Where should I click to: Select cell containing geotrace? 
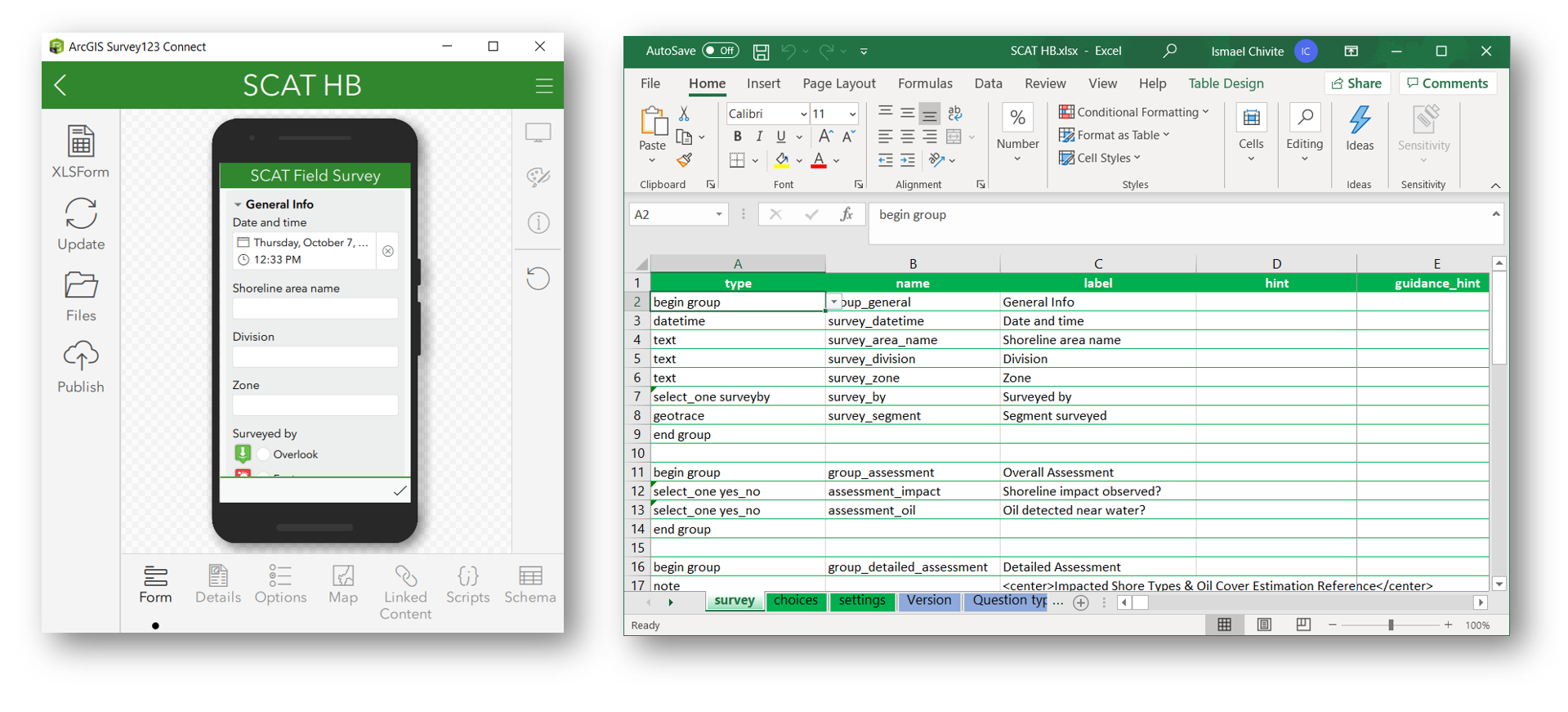(x=738, y=415)
